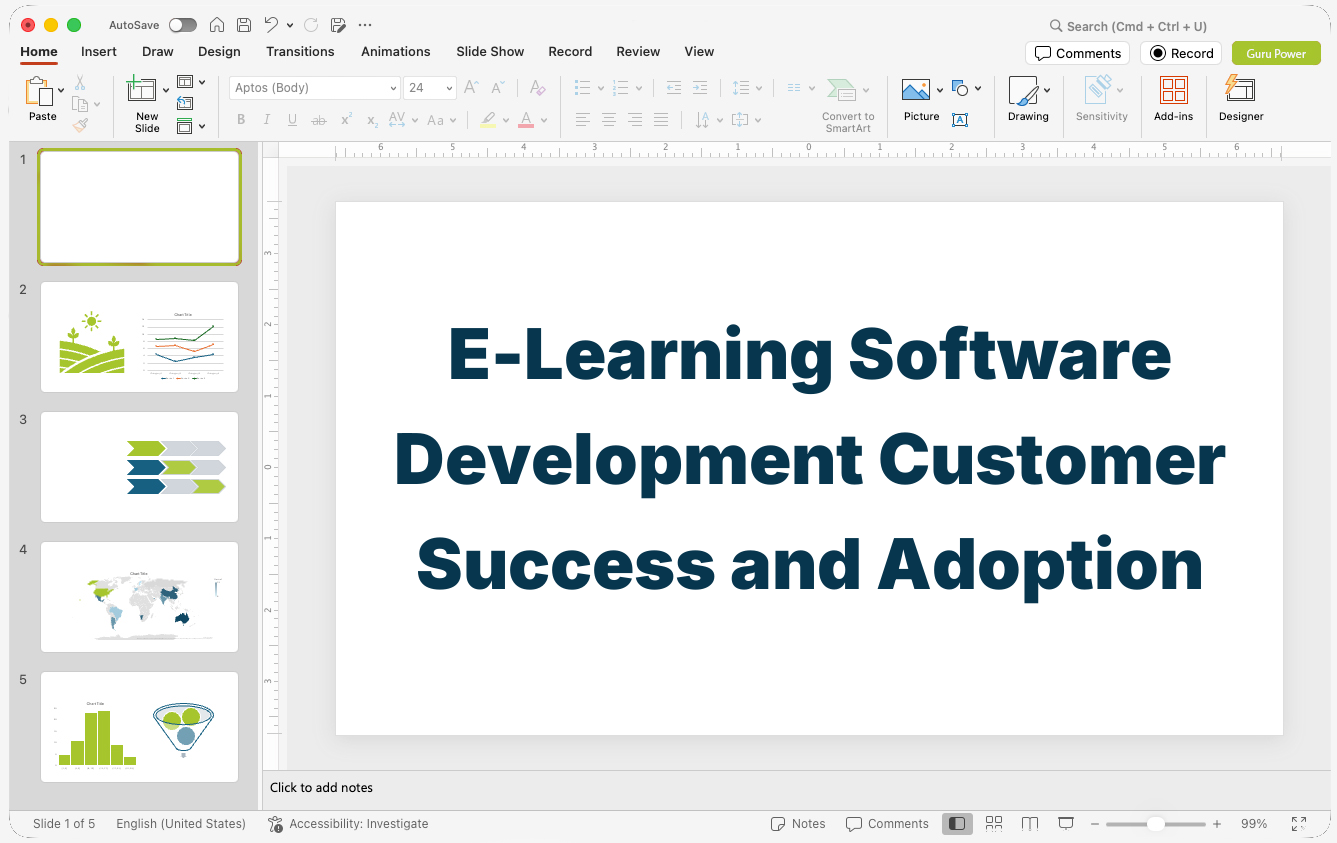Fit slide to window icon
The width and height of the screenshot is (1337, 843).
[1299, 824]
